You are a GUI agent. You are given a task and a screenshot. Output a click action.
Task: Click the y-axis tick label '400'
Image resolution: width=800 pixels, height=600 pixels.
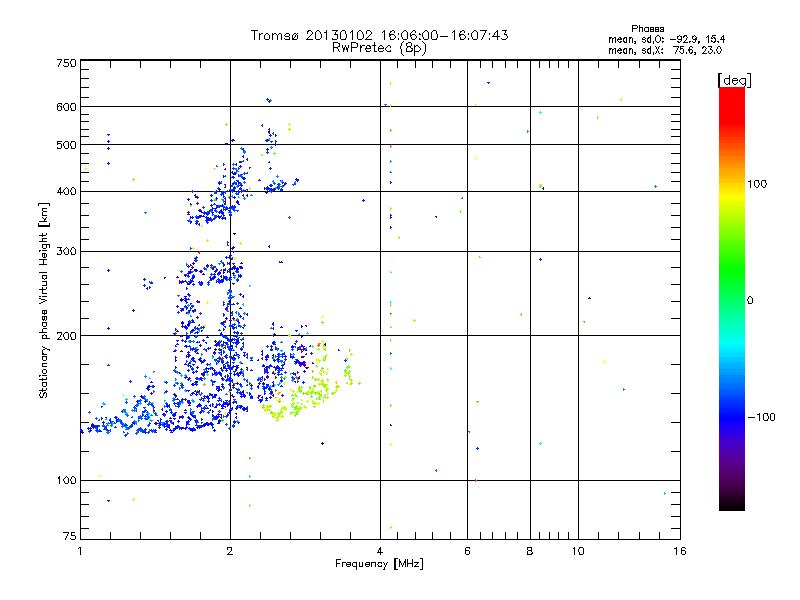[x=67, y=191]
